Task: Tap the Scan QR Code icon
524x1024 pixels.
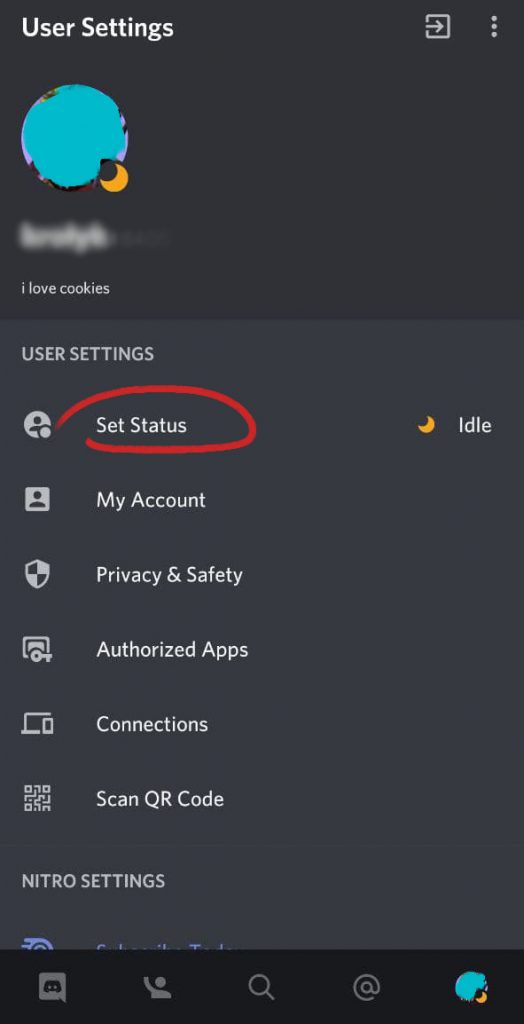Action: [x=37, y=799]
